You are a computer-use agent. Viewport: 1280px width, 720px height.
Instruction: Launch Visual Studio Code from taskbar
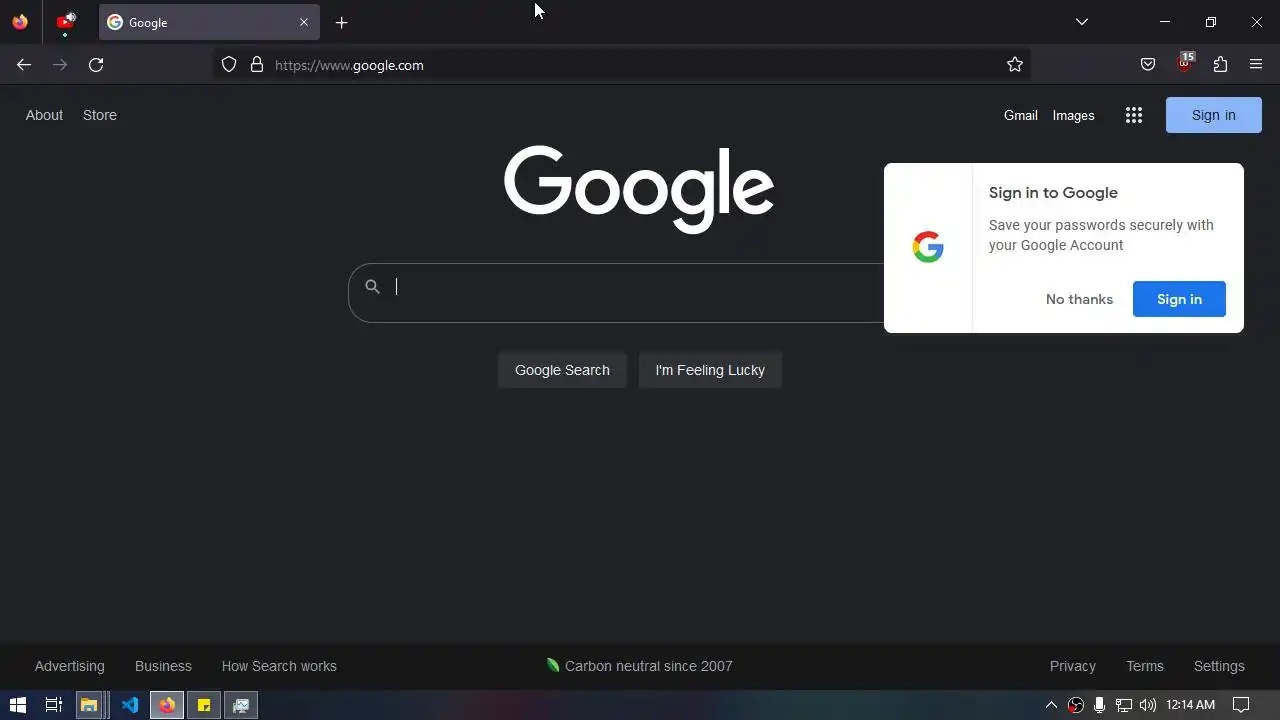[130, 705]
